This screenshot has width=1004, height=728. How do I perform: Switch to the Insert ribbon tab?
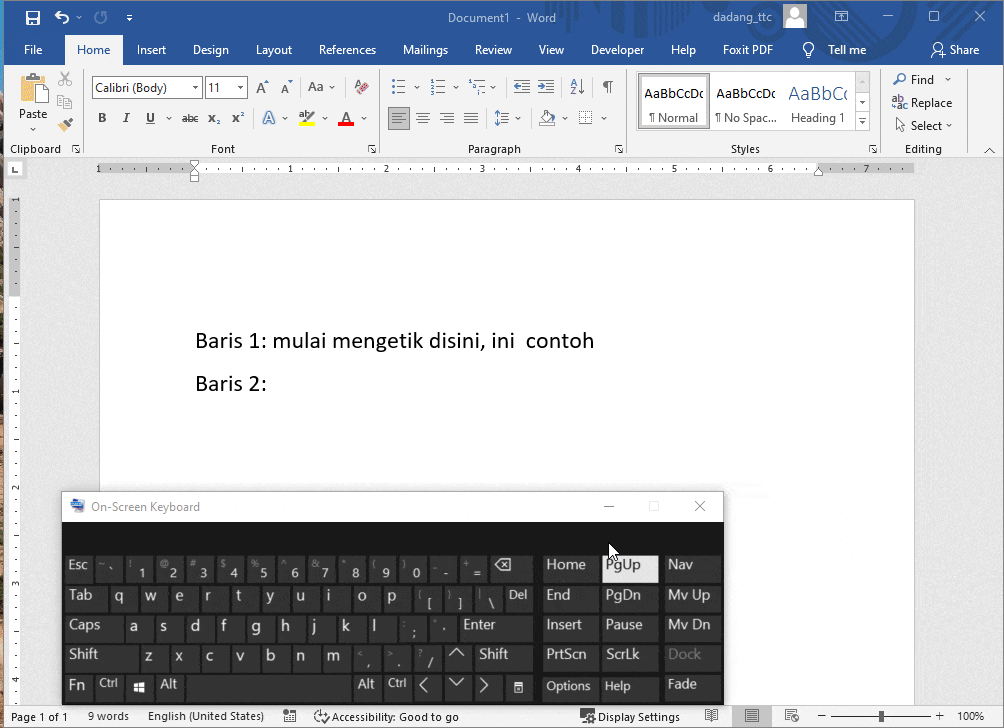pyautogui.click(x=151, y=49)
